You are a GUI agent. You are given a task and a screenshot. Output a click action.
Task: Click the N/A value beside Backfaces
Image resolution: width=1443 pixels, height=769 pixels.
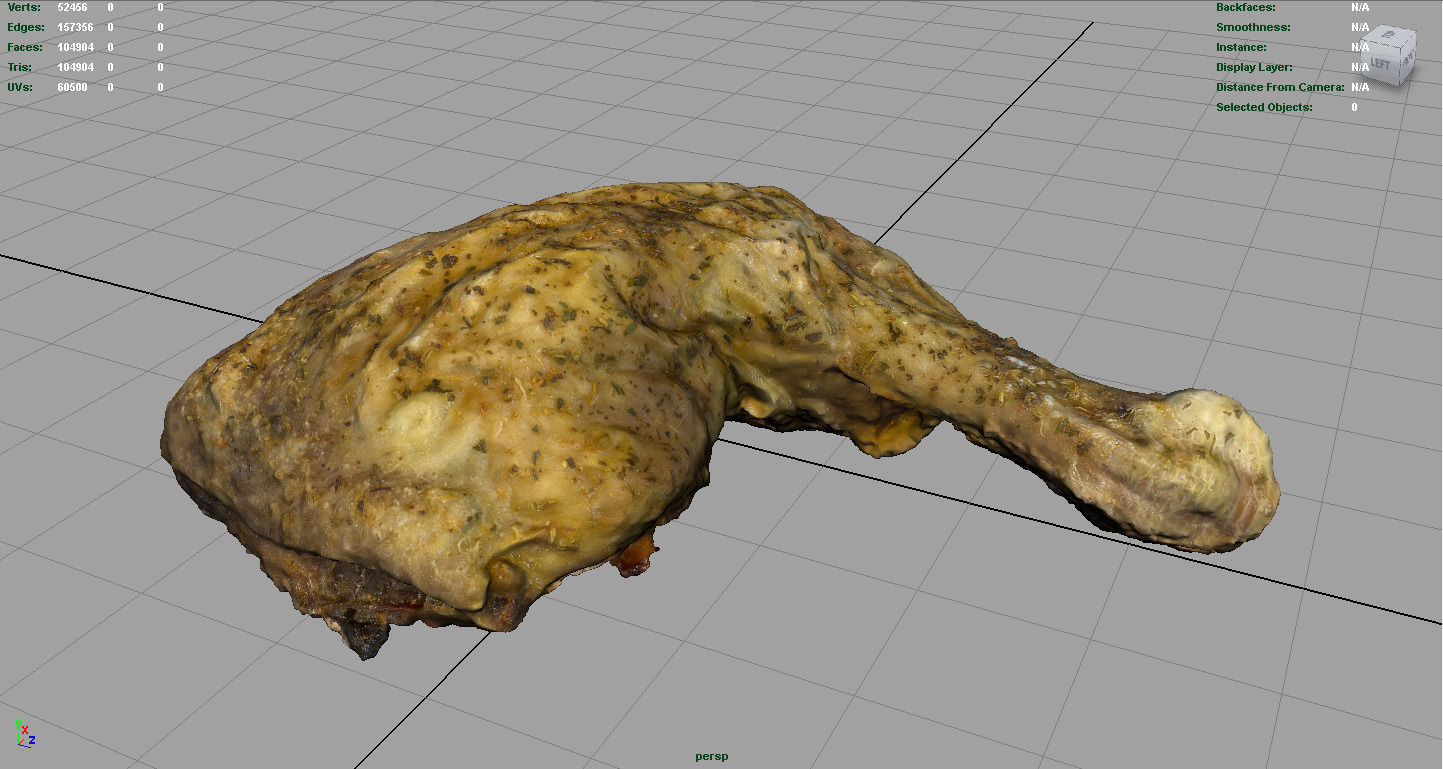1360,7
